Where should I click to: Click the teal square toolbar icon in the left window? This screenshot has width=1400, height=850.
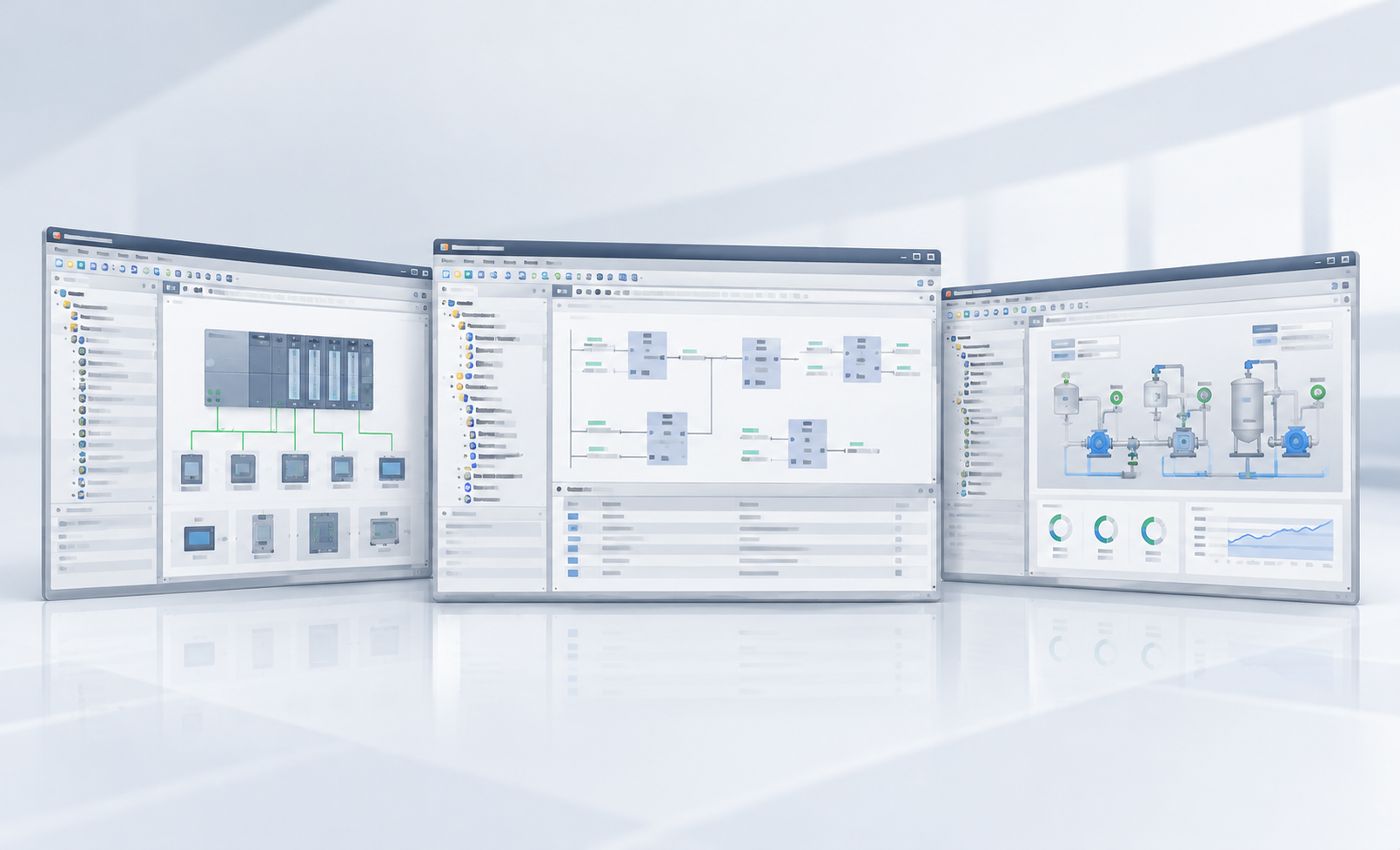tap(81, 264)
